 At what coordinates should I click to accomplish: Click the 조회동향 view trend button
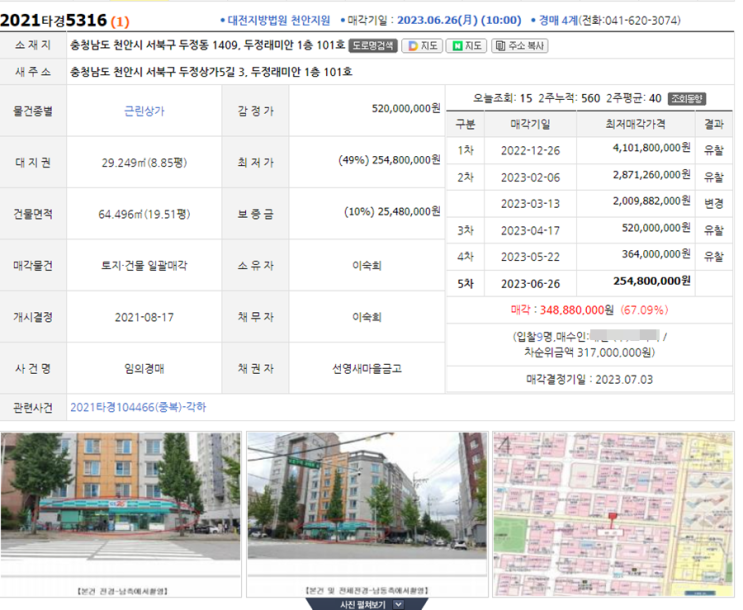[687, 99]
